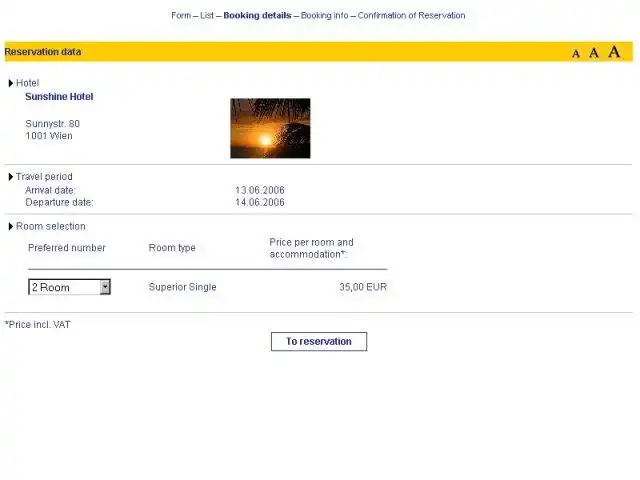Set the smallest font size A

(576, 54)
